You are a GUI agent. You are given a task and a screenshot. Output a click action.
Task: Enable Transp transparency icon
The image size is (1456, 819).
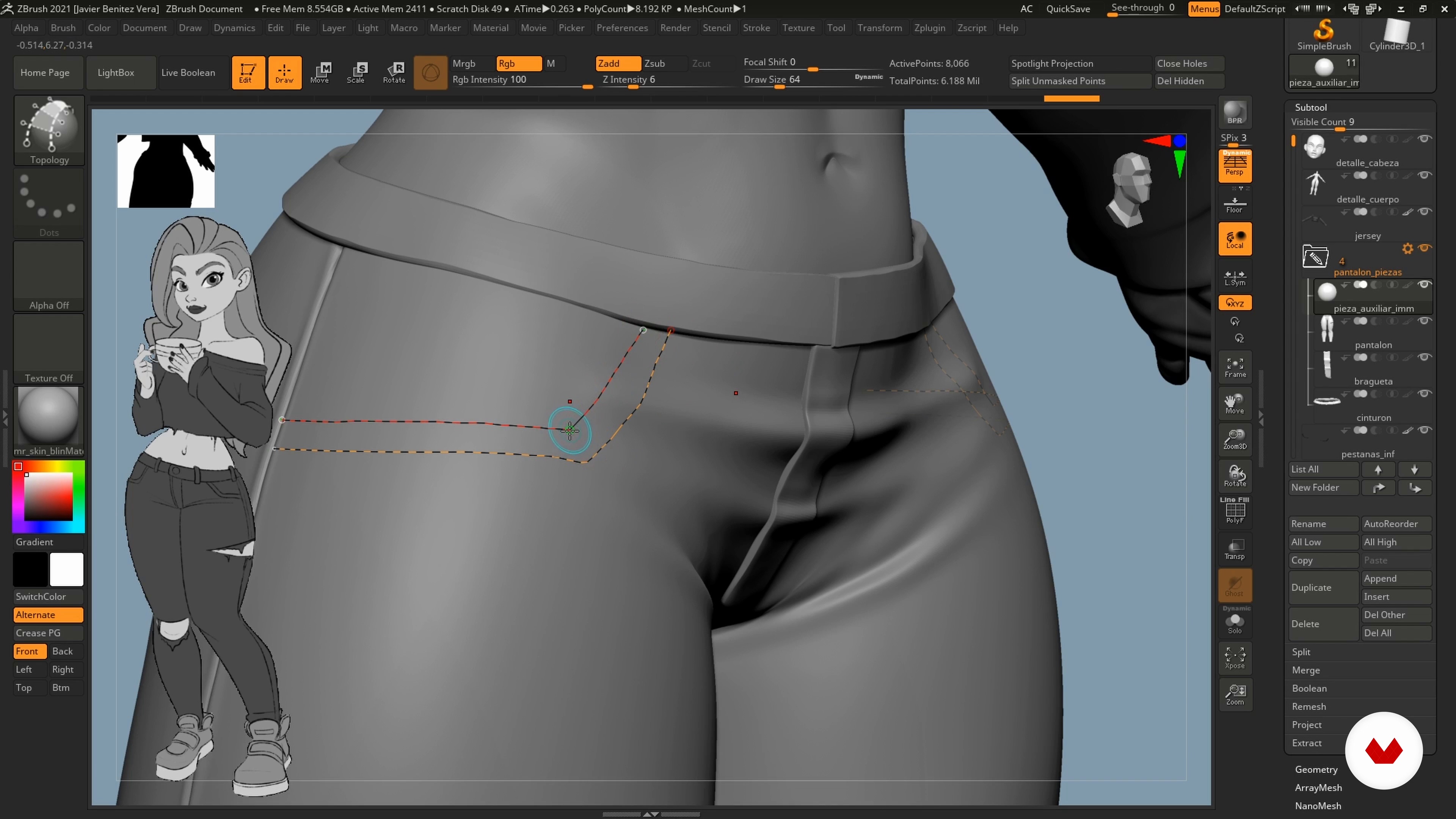[x=1235, y=548]
